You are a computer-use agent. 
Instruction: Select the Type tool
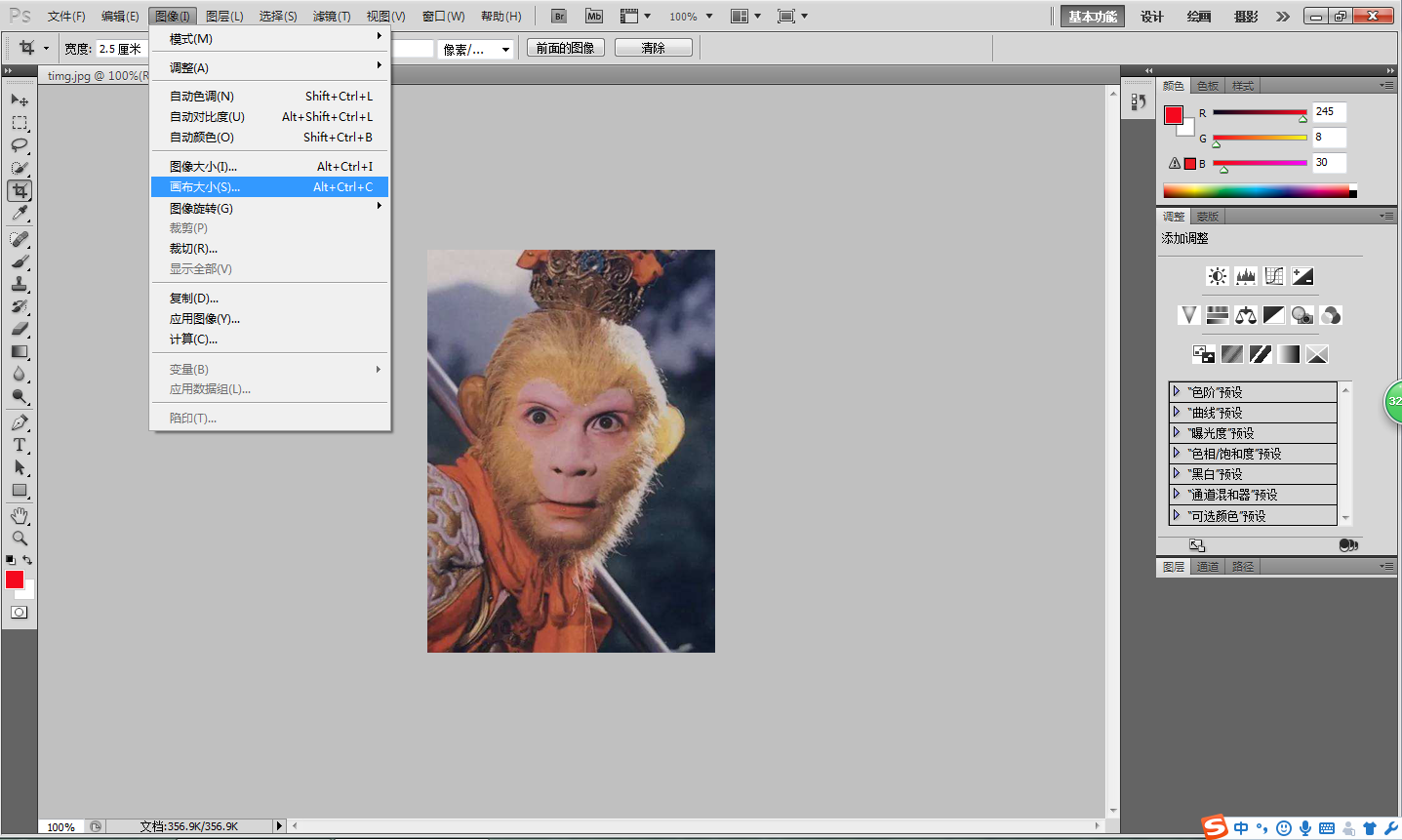tap(20, 445)
